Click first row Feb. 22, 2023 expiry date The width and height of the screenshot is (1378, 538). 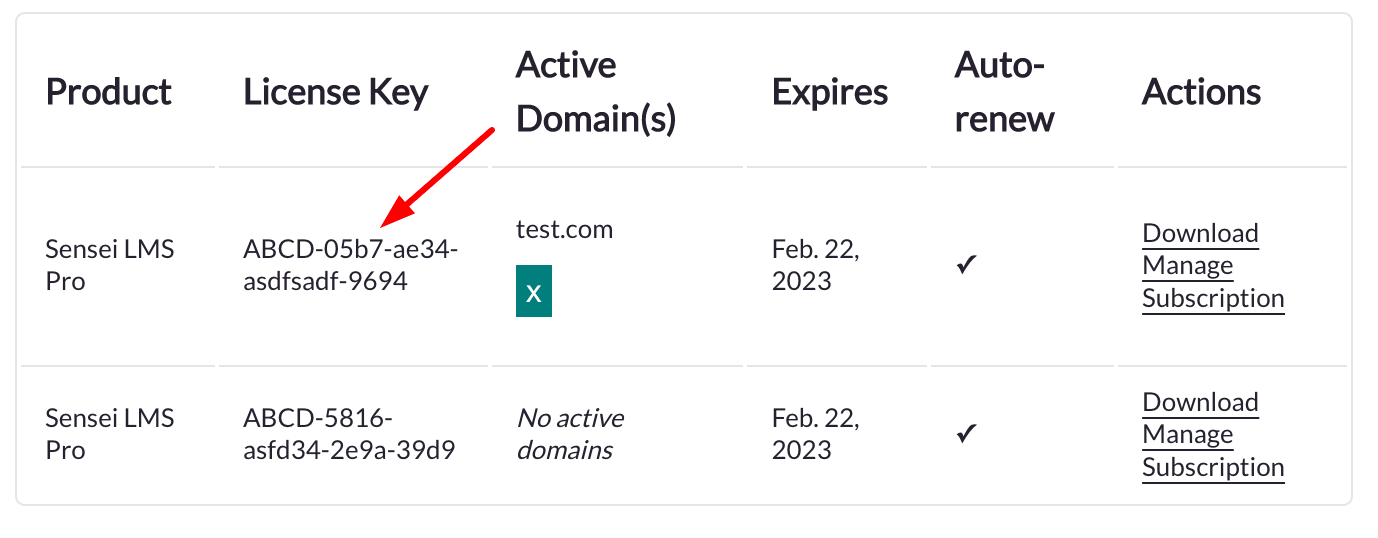816,265
